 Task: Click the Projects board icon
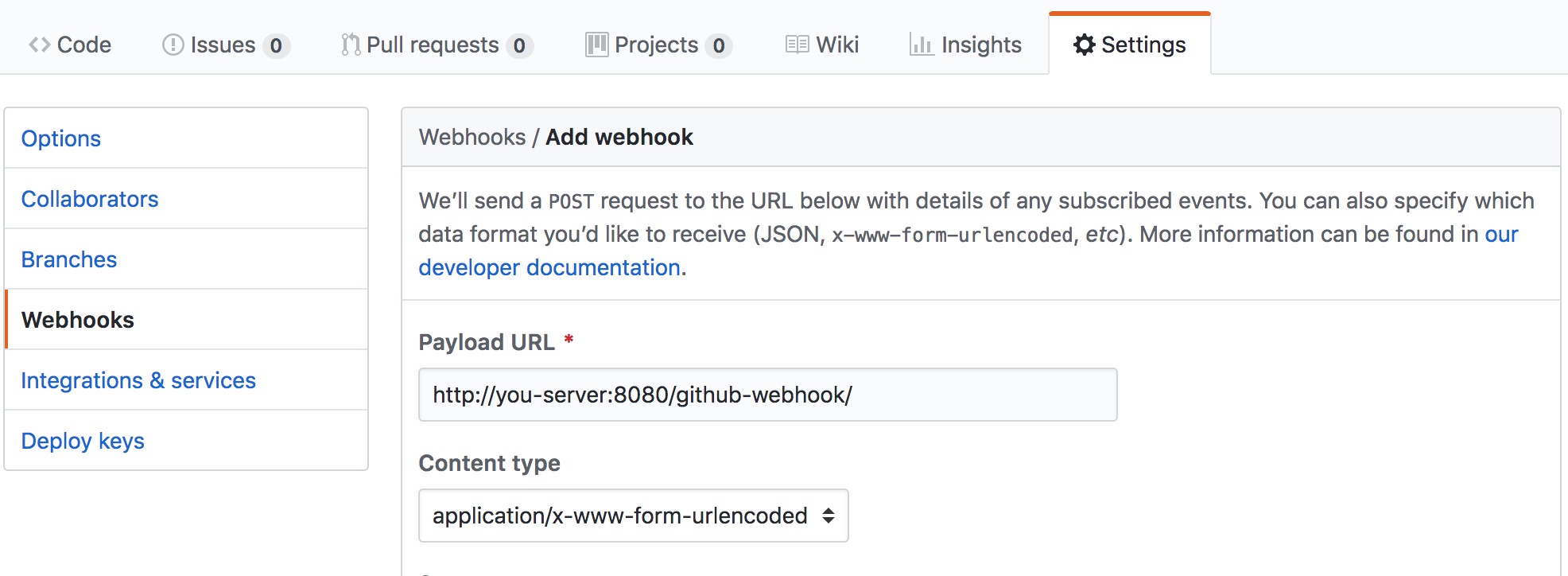point(597,45)
